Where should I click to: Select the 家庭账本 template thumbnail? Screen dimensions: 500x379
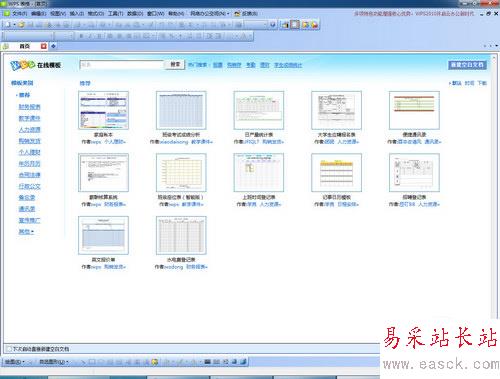coord(103,110)
